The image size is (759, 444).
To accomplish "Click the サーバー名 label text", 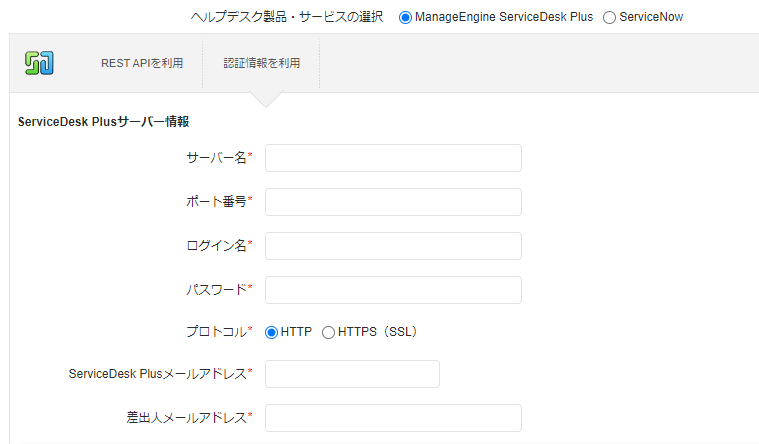I will pos(216,158).
